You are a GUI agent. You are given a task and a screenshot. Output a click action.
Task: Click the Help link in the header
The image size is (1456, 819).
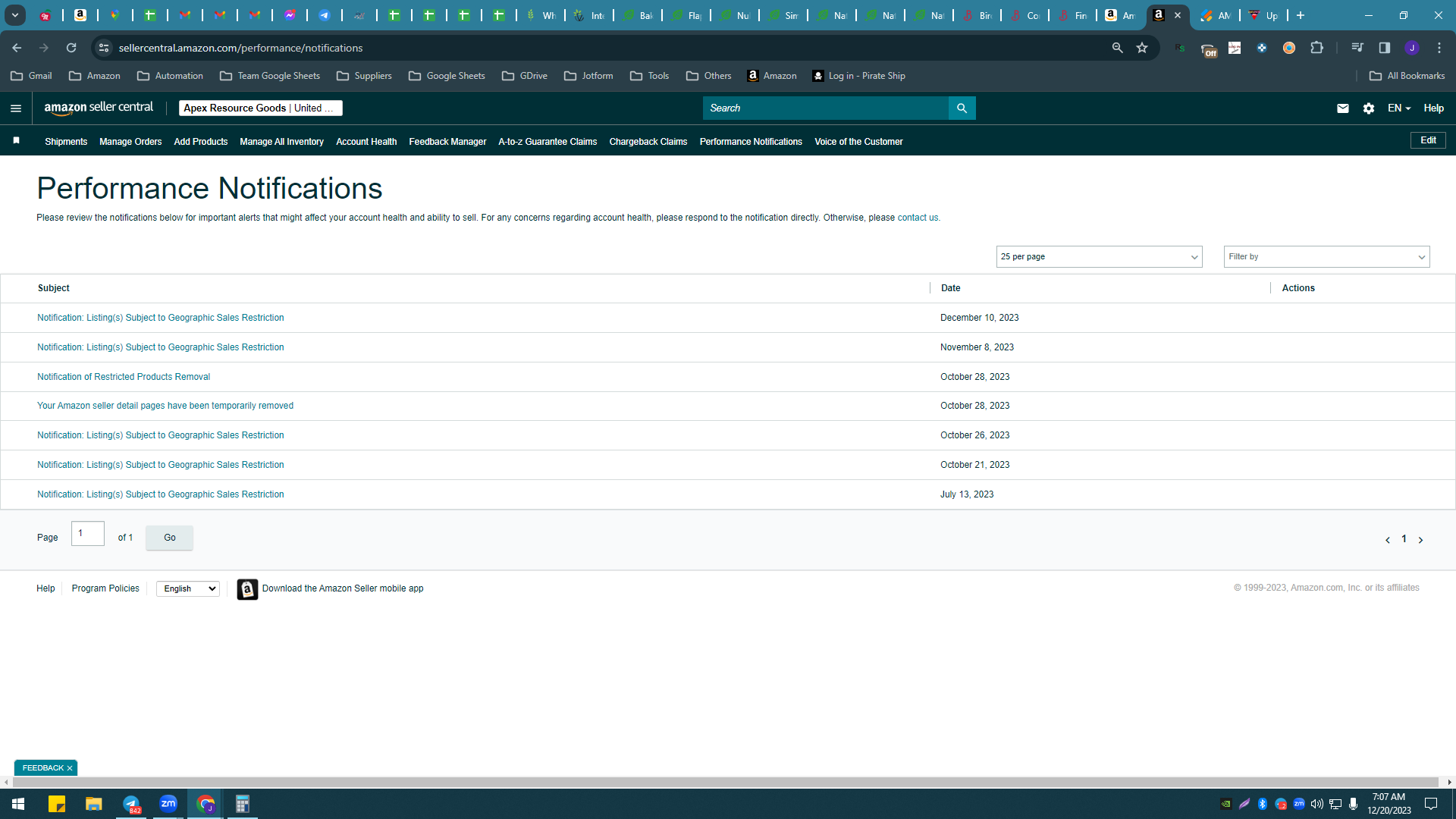1433,108
